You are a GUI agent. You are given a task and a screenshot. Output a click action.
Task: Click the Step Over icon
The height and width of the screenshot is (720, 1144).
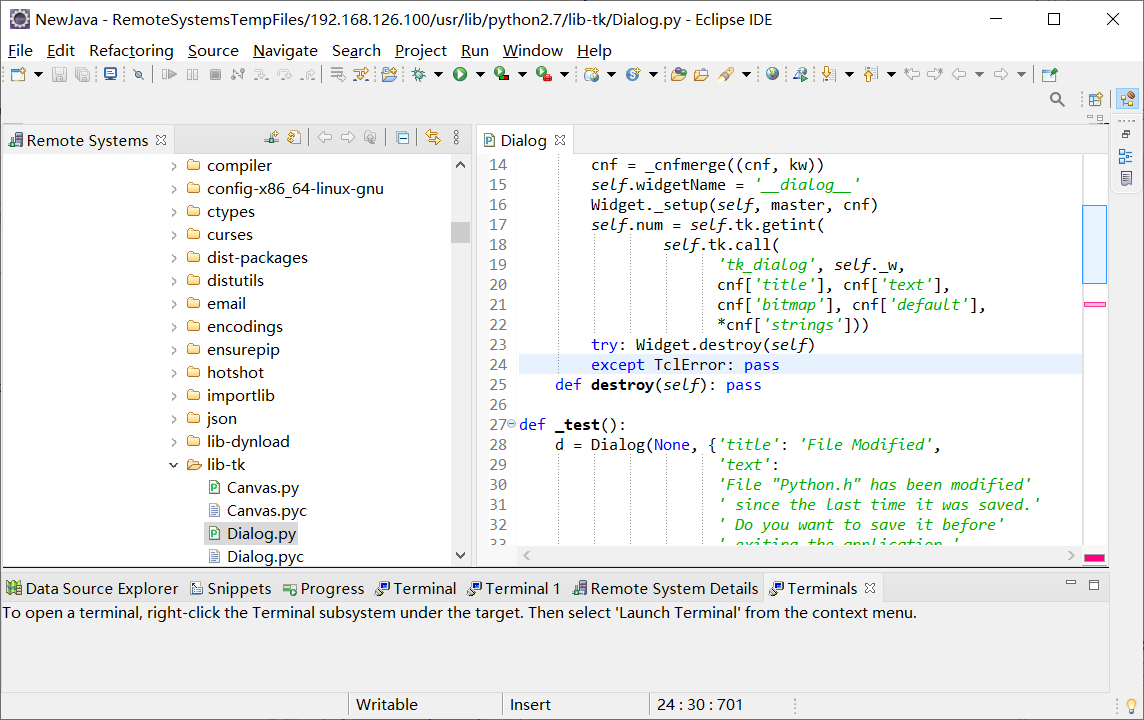(285, 74)
